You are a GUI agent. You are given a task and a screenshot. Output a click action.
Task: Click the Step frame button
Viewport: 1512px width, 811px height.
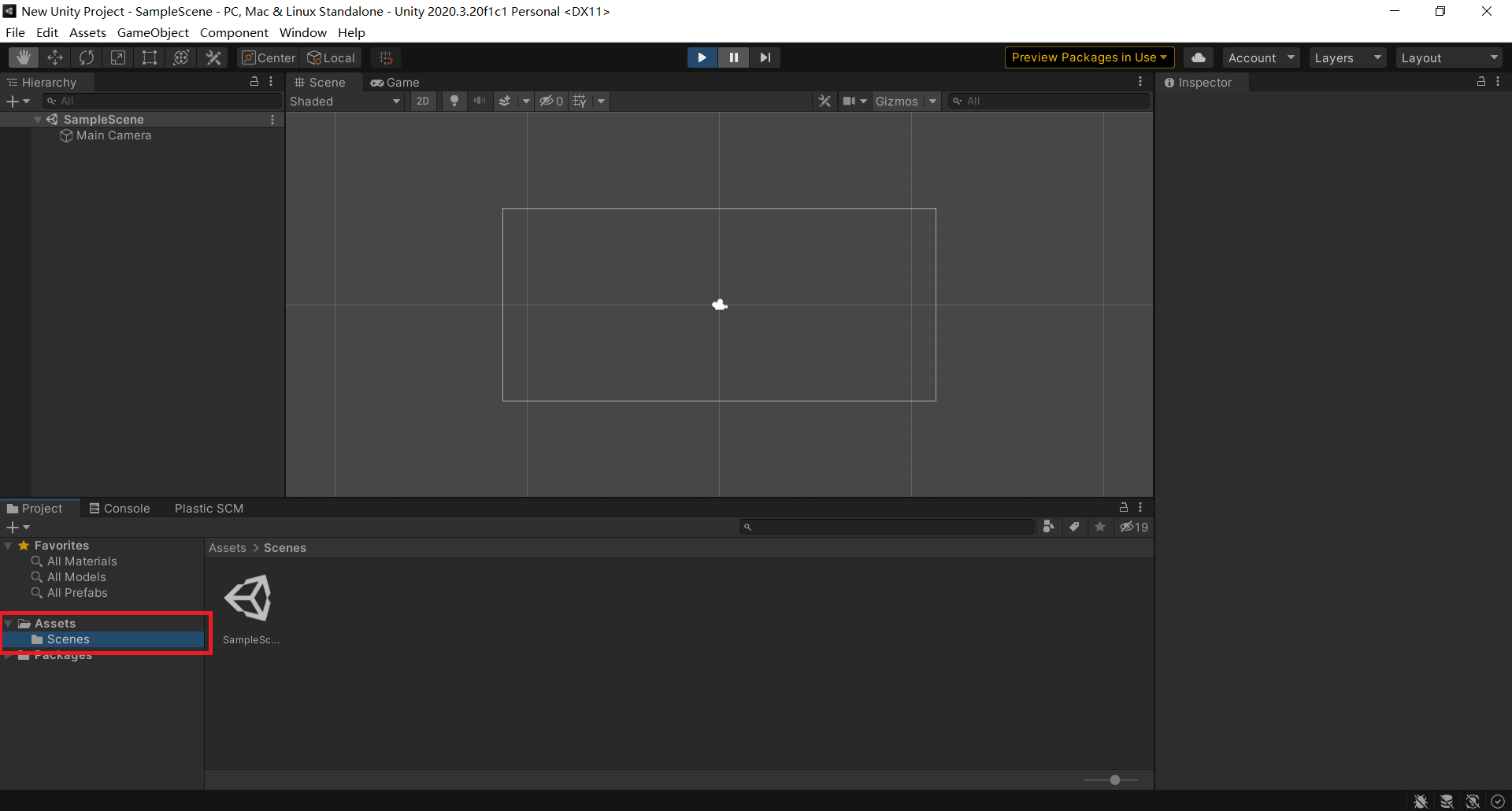(x=765, y=57)
